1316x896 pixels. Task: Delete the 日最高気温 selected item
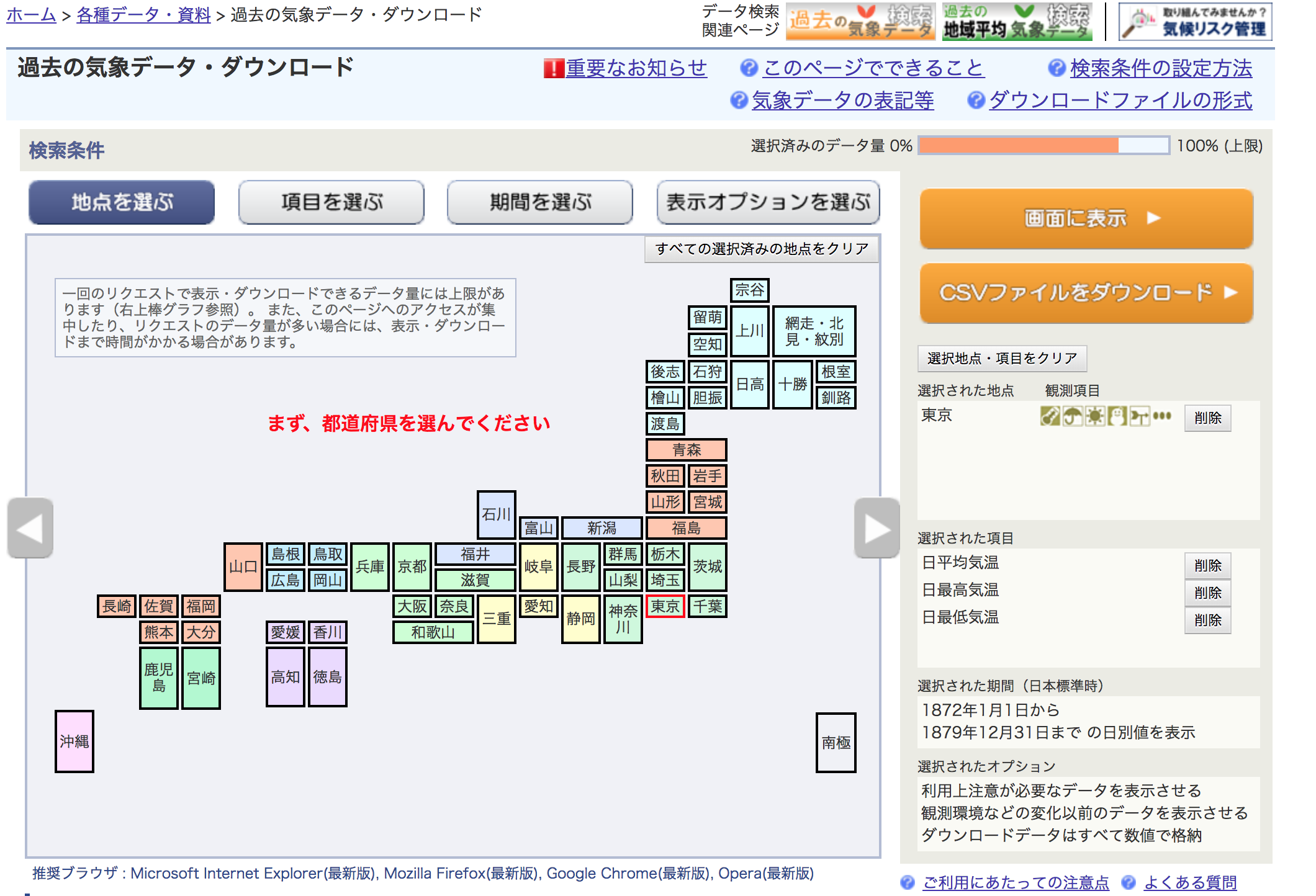[1207, 593]
